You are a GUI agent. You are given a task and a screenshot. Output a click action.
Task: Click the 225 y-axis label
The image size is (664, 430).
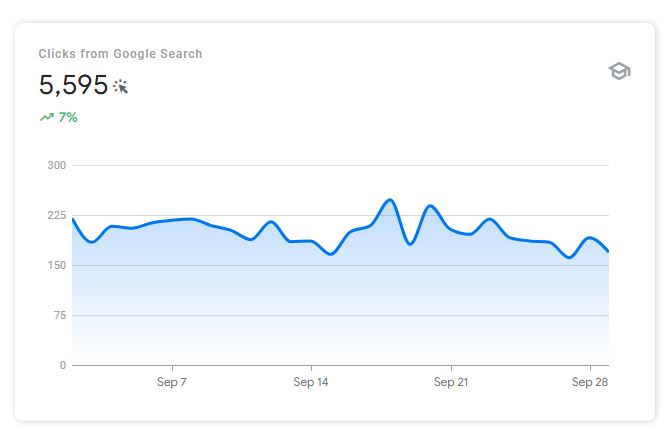56,215
